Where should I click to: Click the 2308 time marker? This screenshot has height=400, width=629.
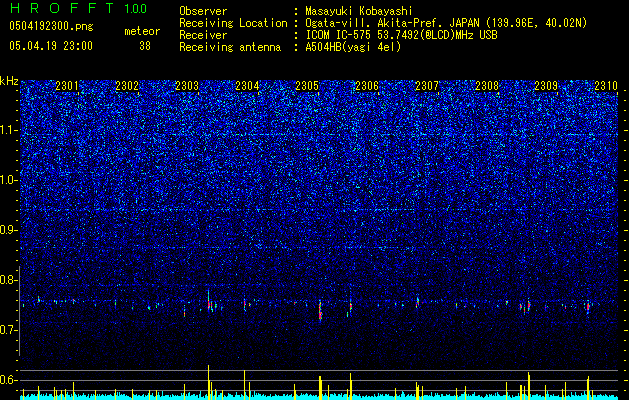[x=487, y=86]
